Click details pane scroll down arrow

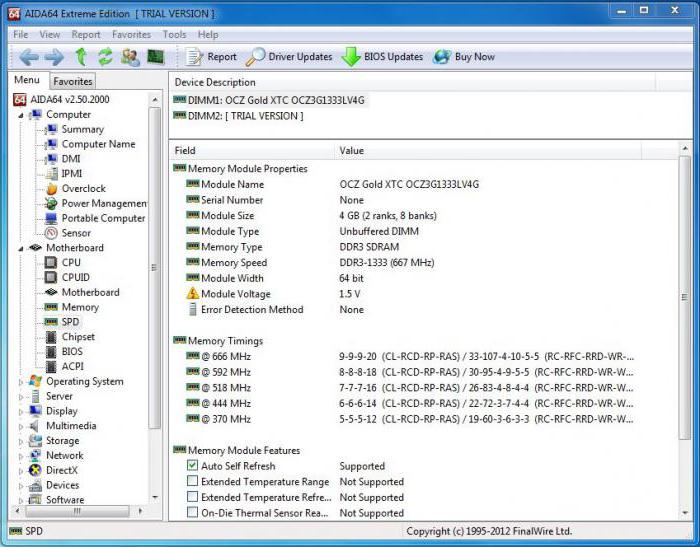tap(685, 513)
